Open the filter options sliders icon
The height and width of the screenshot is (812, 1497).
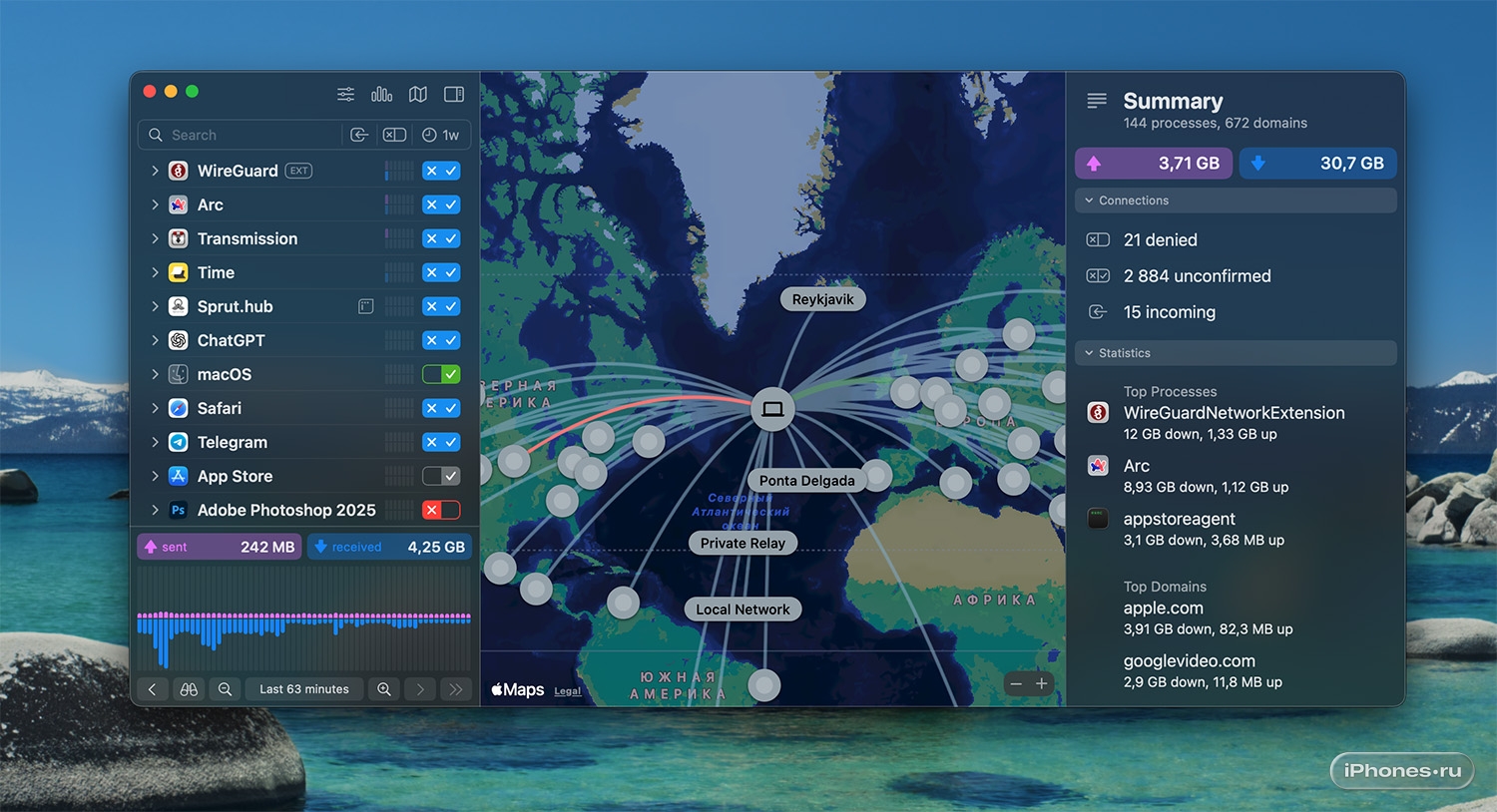(x=345, y=94)
